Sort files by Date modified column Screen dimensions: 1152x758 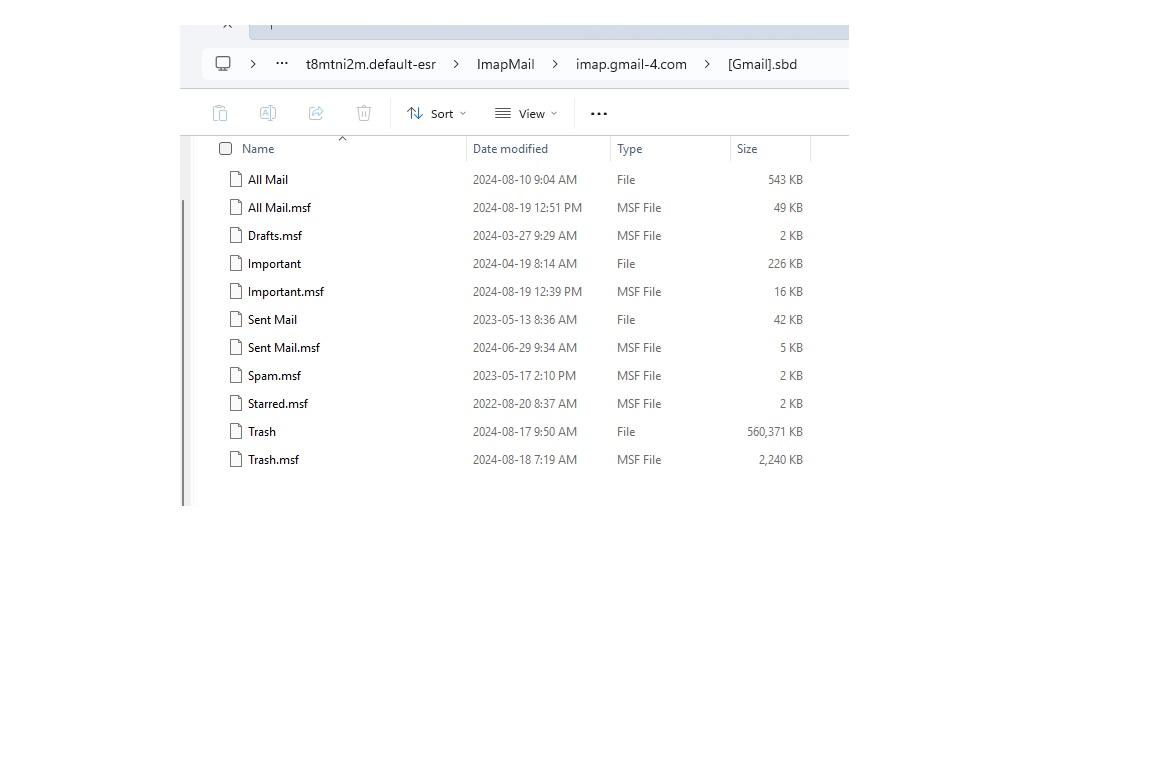point(510,149)
